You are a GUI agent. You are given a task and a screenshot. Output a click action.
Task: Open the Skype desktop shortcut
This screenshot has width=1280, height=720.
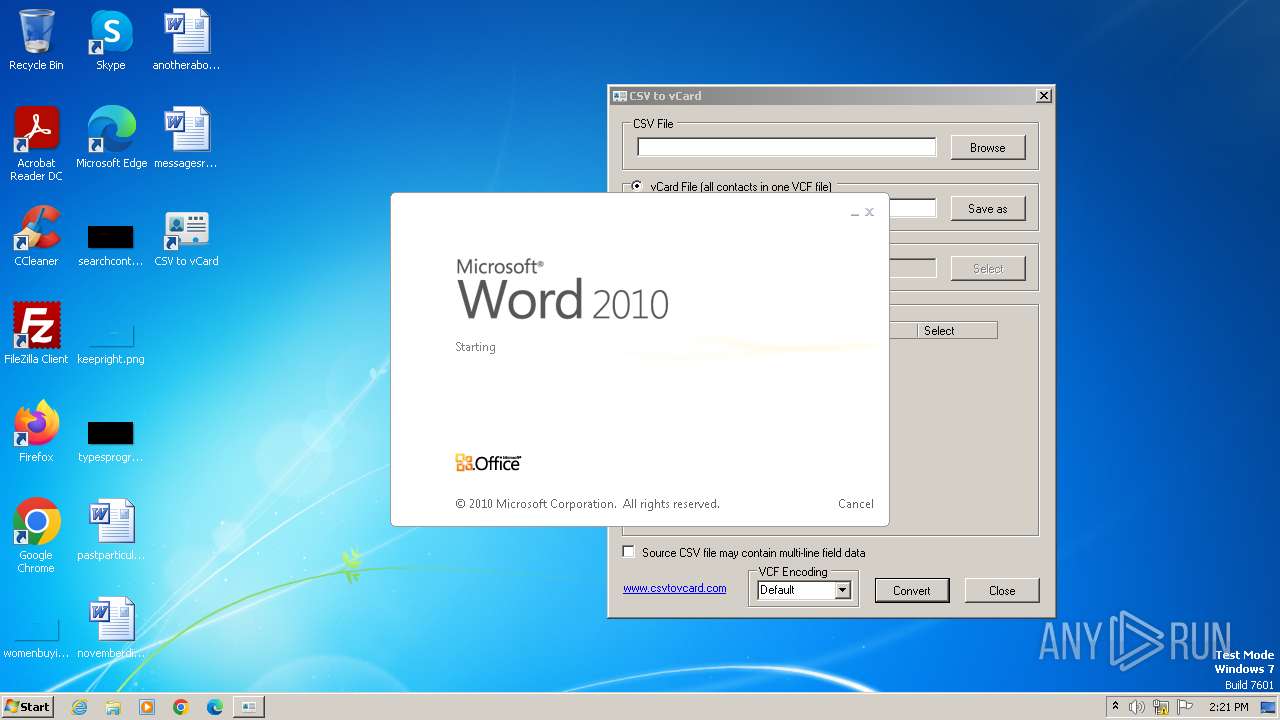point(110,40)
